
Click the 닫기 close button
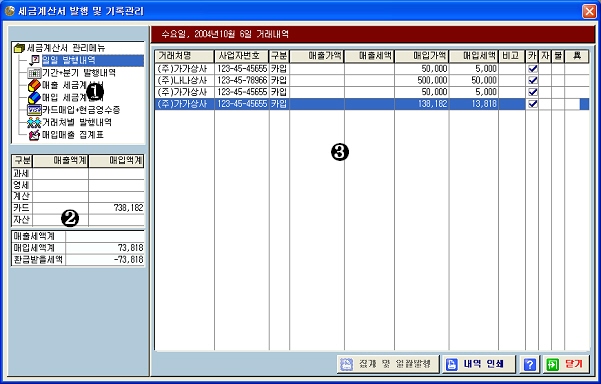click(566, 364)
